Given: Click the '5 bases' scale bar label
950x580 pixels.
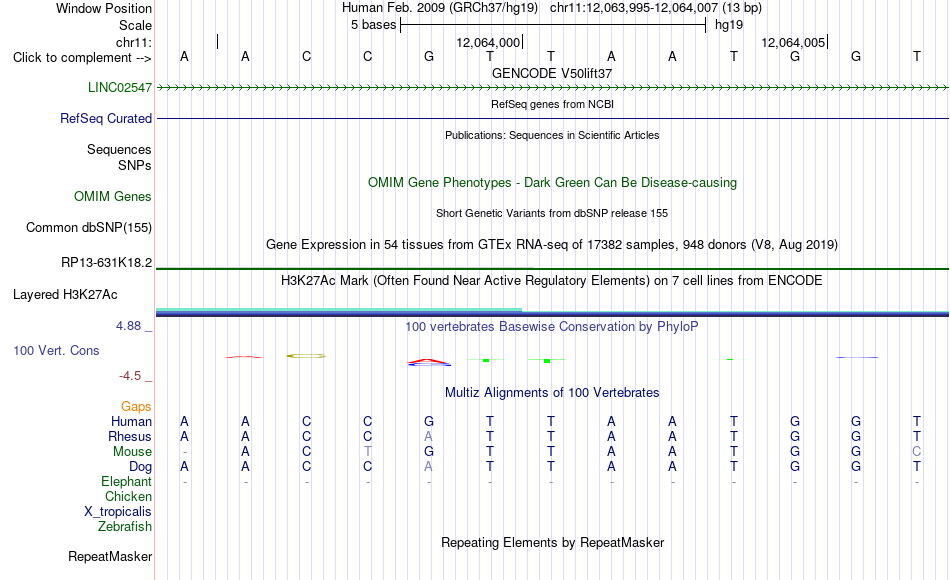Looking at the screenshot, I should click(x=373, y=25).
